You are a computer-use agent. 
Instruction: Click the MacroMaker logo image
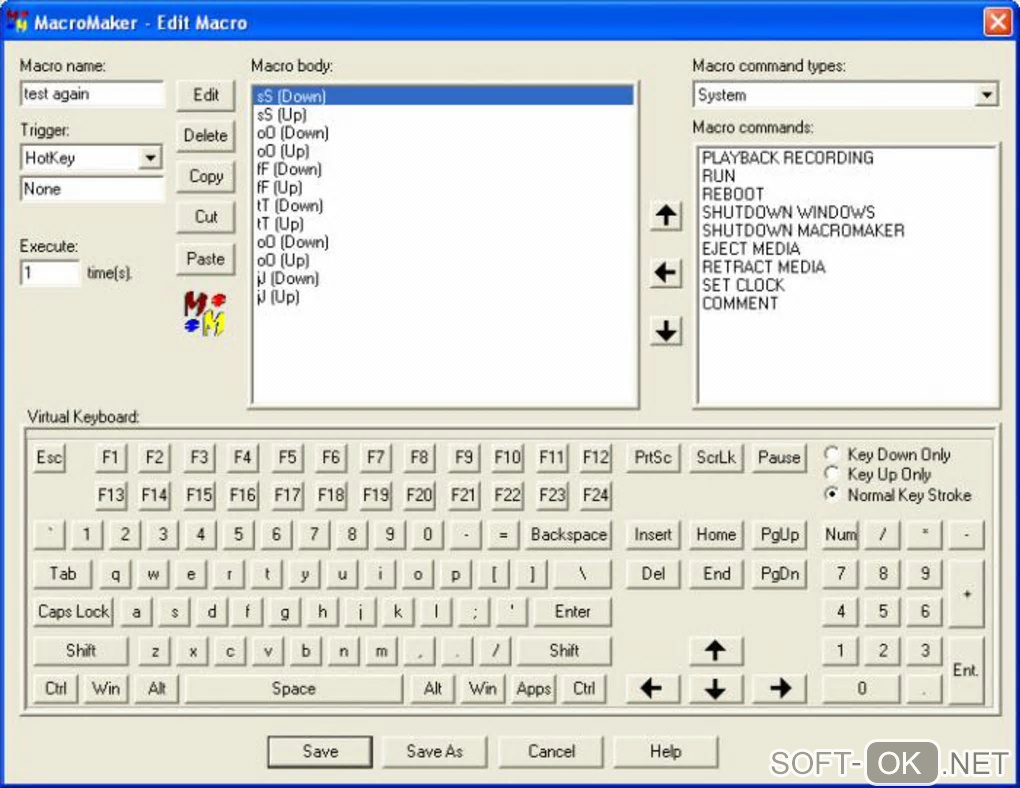[204, 314]
